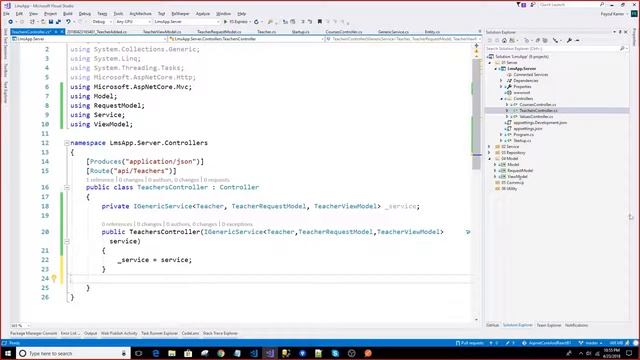Collapse the 04 Model folder
Screen dimensions: 640x360
pyautogui.click(x=489, y=158)
